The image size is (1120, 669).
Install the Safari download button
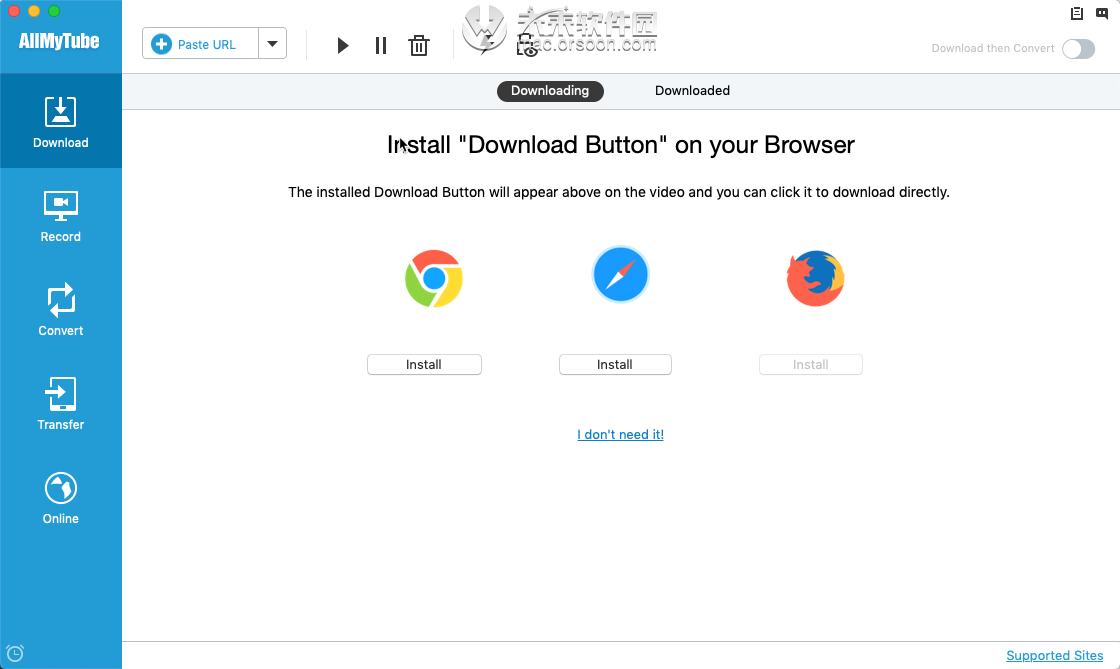[x=615, y=364]
